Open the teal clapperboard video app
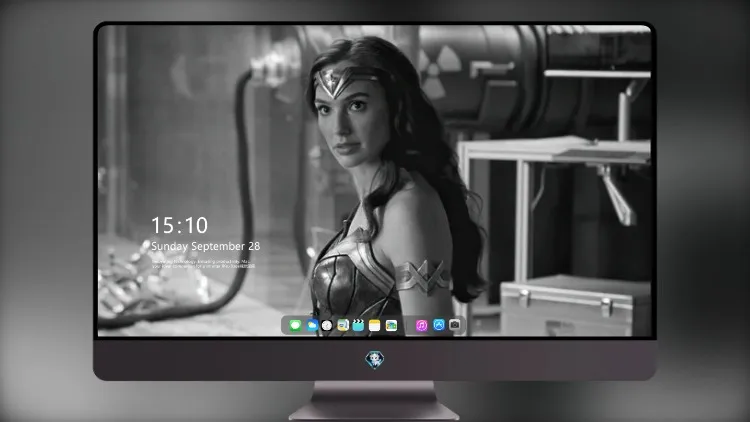 point(358,326)
